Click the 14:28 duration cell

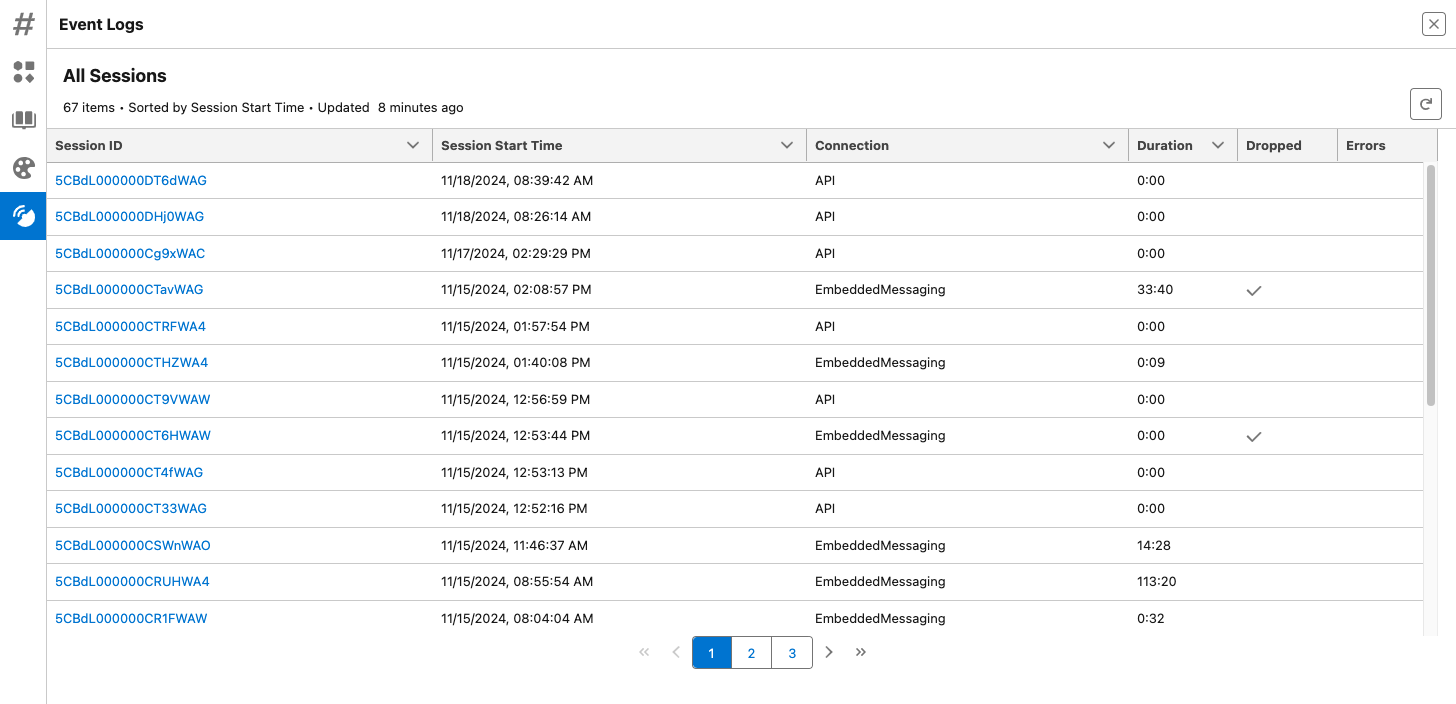(1154, 545)
